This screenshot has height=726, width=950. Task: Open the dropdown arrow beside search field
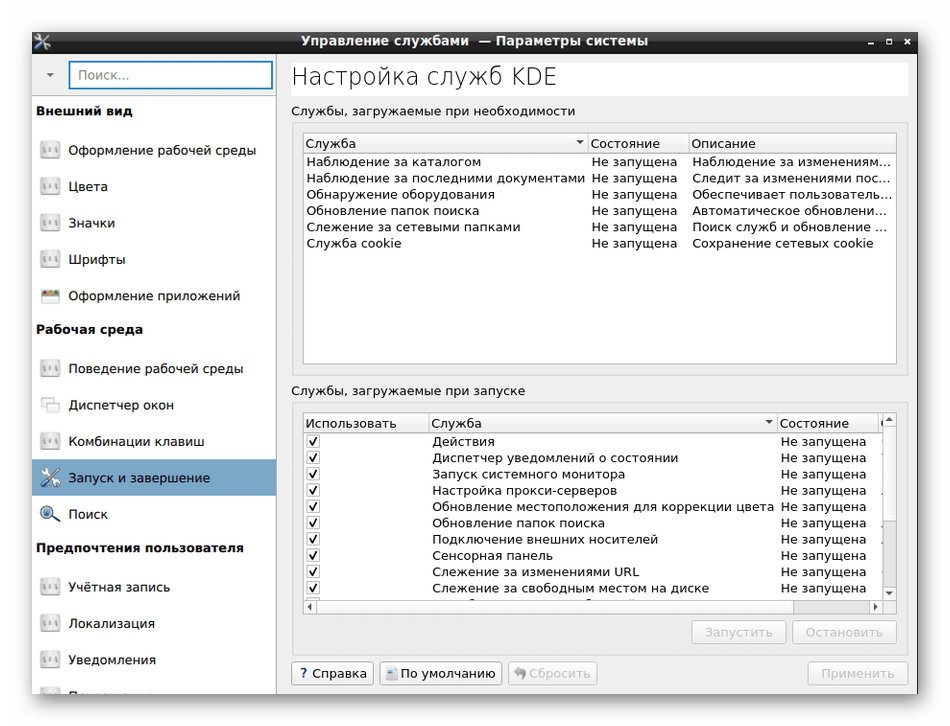(50, 75)
